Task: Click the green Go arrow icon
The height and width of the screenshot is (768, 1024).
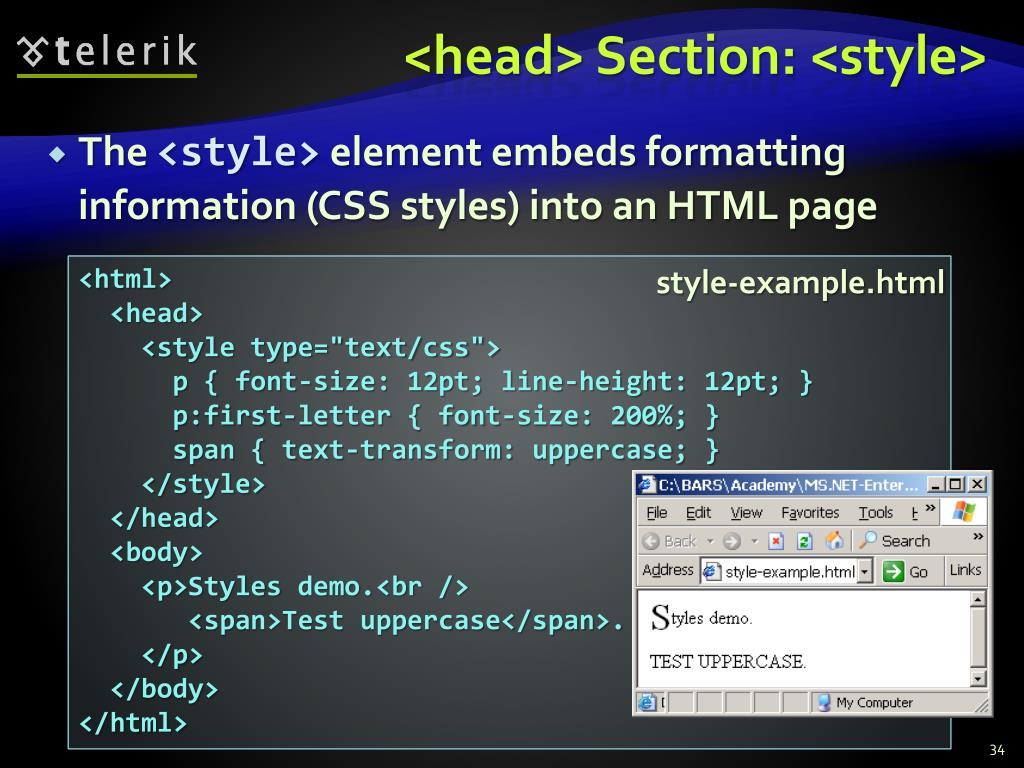Action: coord(892,571)
